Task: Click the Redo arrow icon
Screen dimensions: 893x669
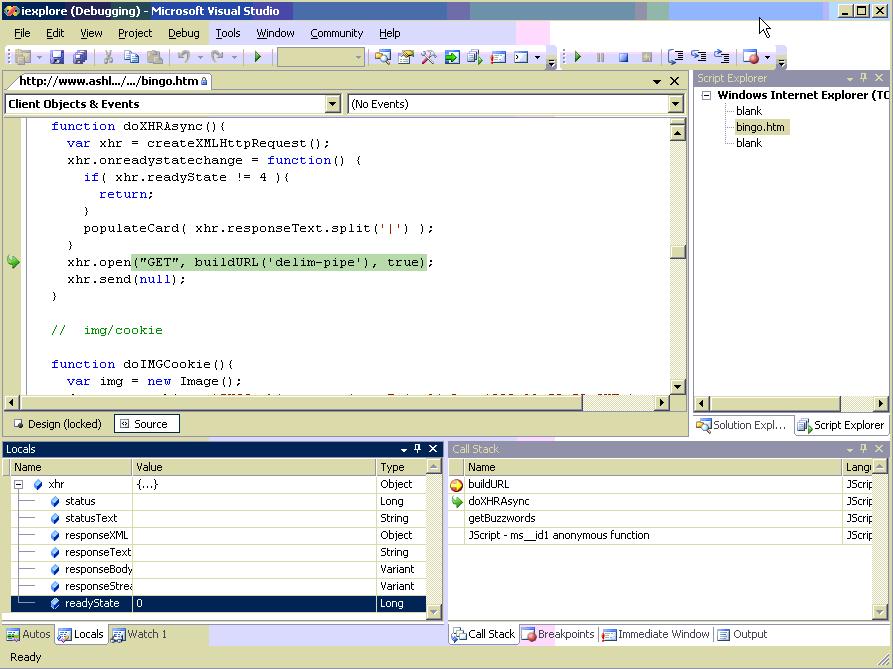Action: [x=217, y=57]
